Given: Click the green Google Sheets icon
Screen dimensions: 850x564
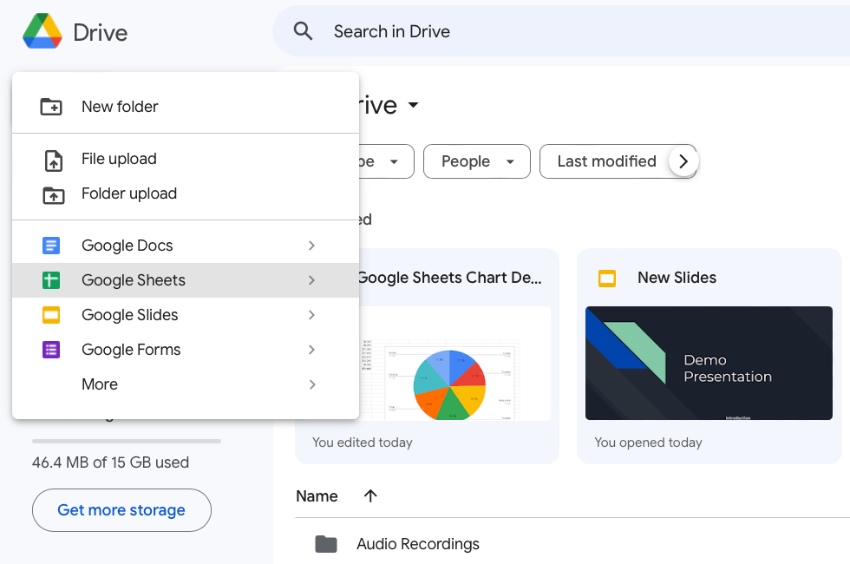Looking at the screenshot, I should click(x=51, y=280).
